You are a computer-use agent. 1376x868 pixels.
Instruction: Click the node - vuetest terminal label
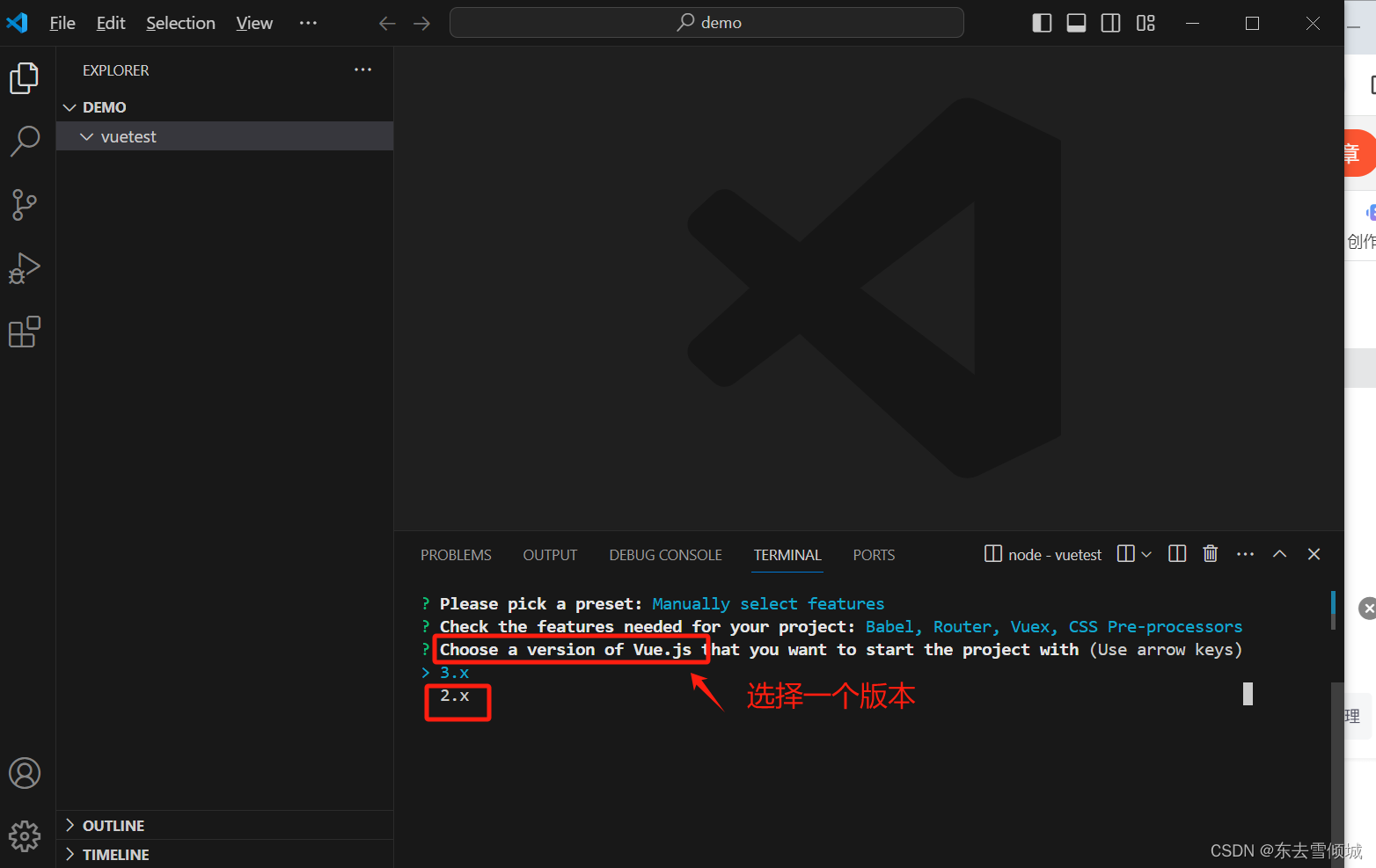tap(1043, 555)
